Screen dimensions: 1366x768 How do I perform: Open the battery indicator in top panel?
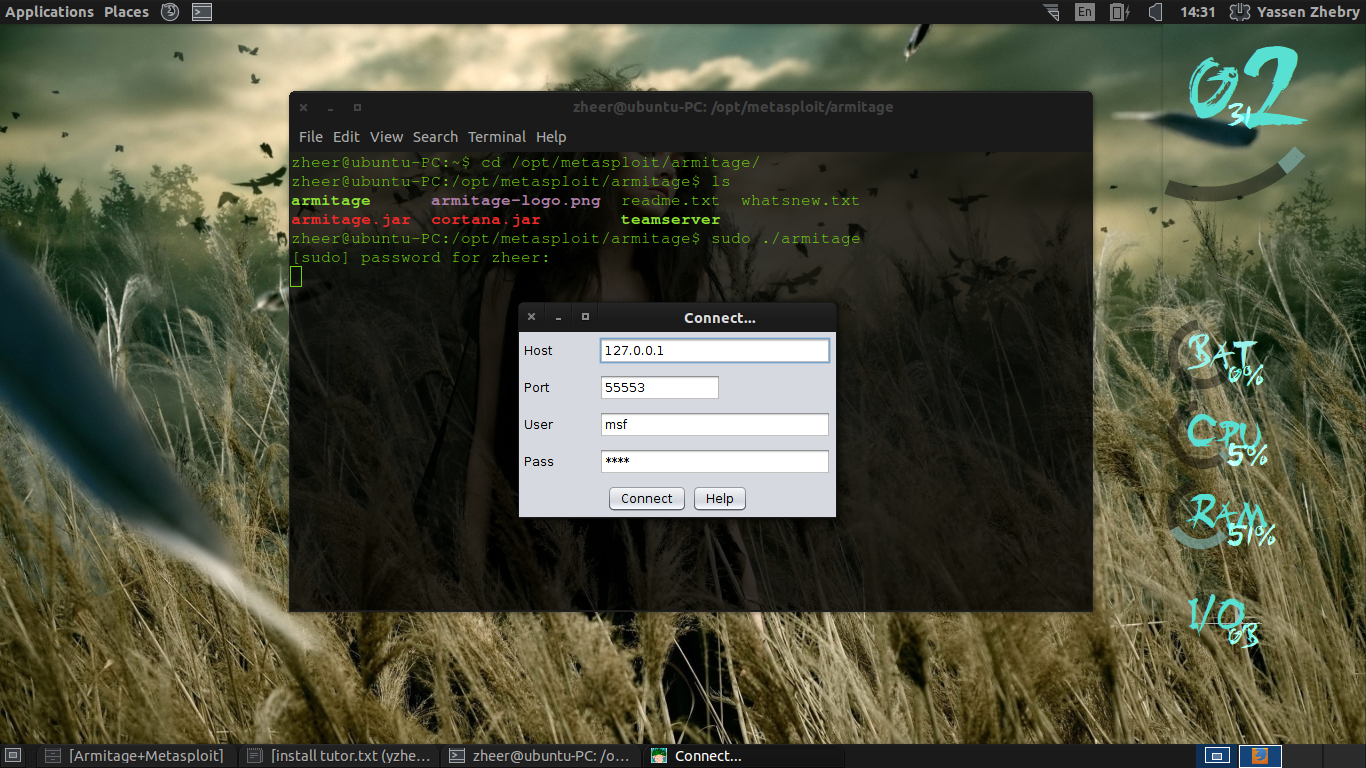(1119, 12)
